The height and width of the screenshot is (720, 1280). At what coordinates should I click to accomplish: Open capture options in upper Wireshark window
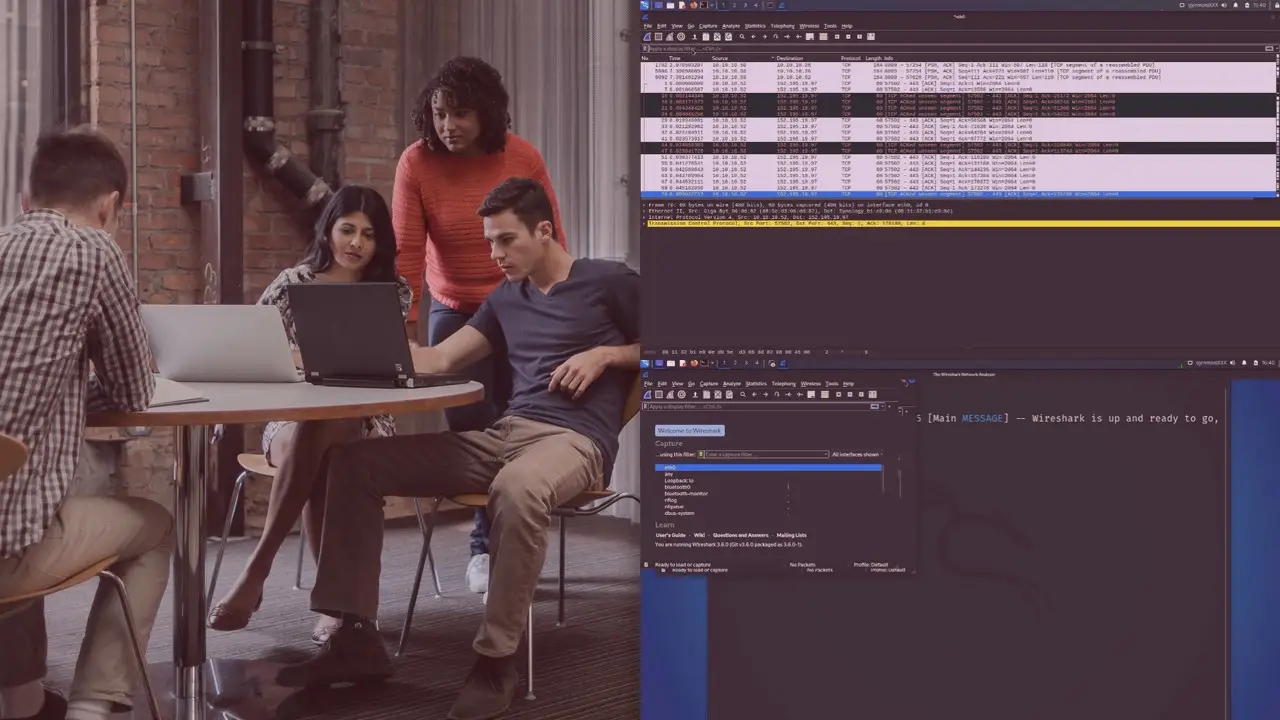(681, 37)
